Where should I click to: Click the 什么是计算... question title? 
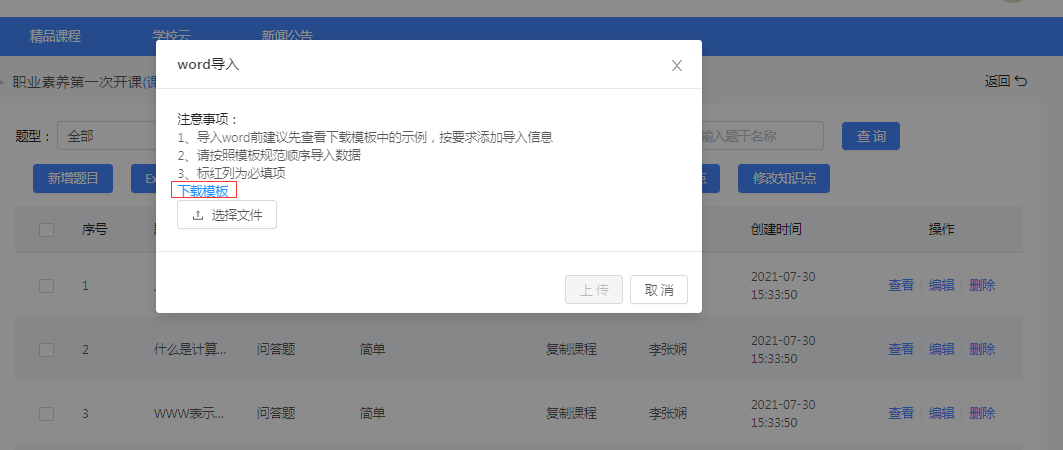click(x=190, y=350)
